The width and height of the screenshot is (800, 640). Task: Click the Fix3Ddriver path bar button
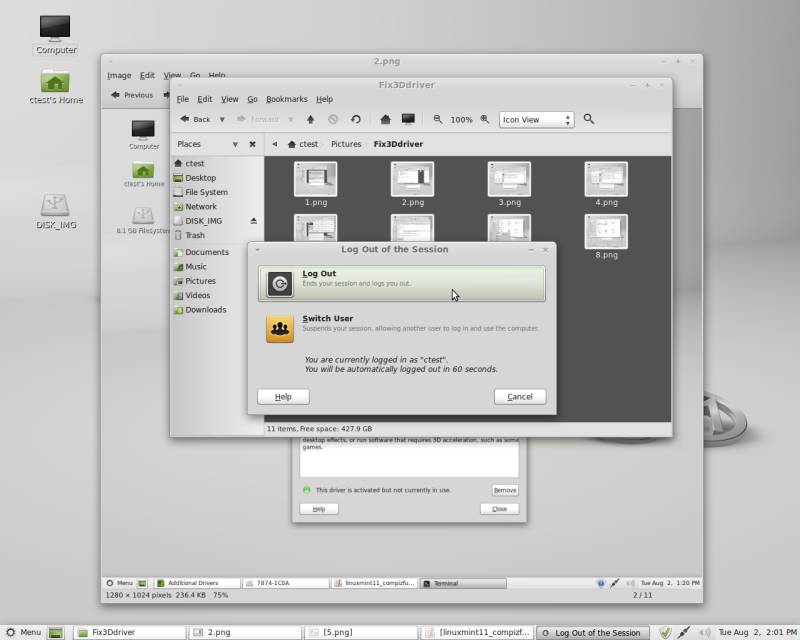(x=398, y=144)
